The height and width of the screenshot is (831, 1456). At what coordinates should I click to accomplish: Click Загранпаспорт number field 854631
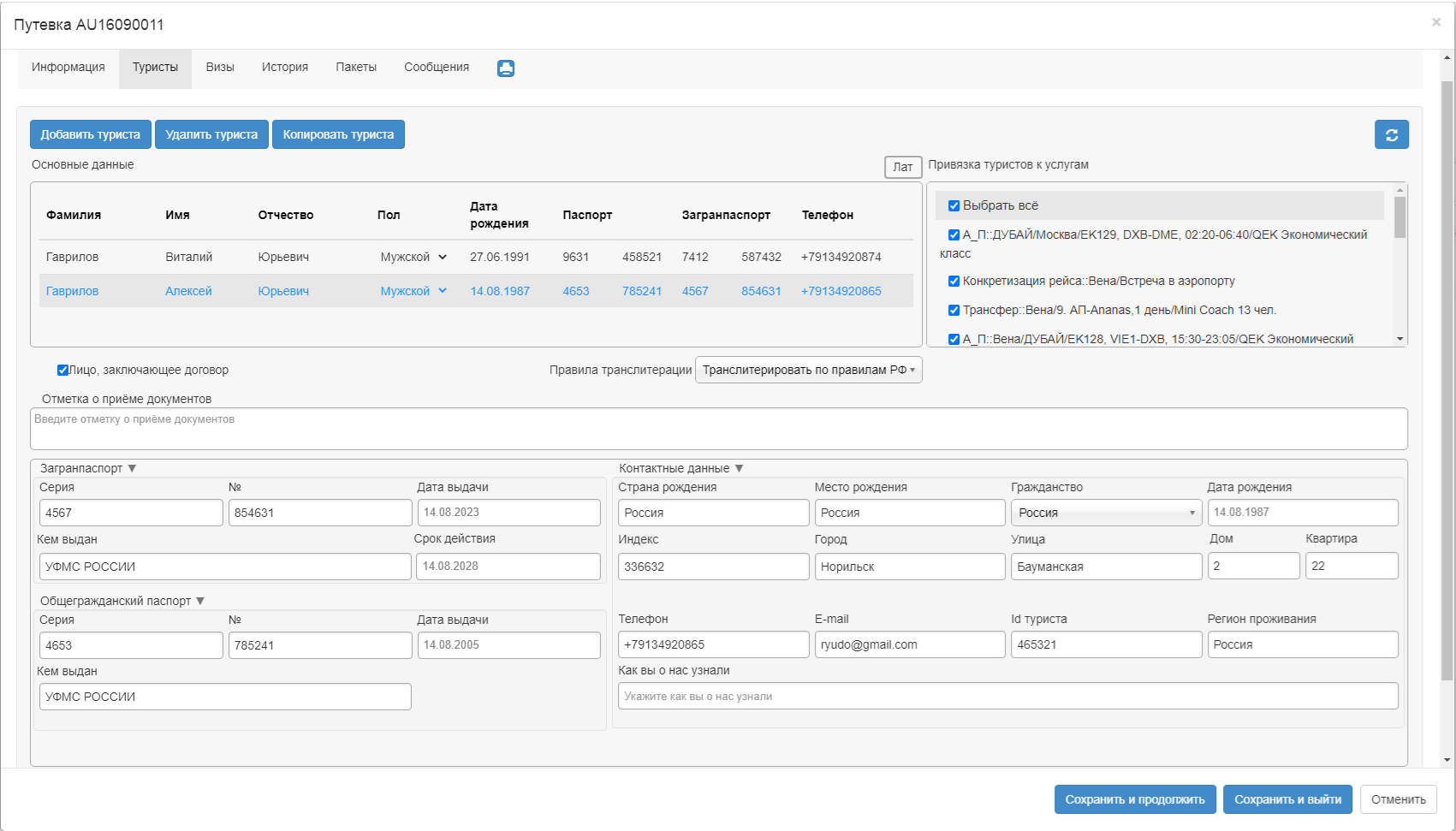tap(320, 513)
